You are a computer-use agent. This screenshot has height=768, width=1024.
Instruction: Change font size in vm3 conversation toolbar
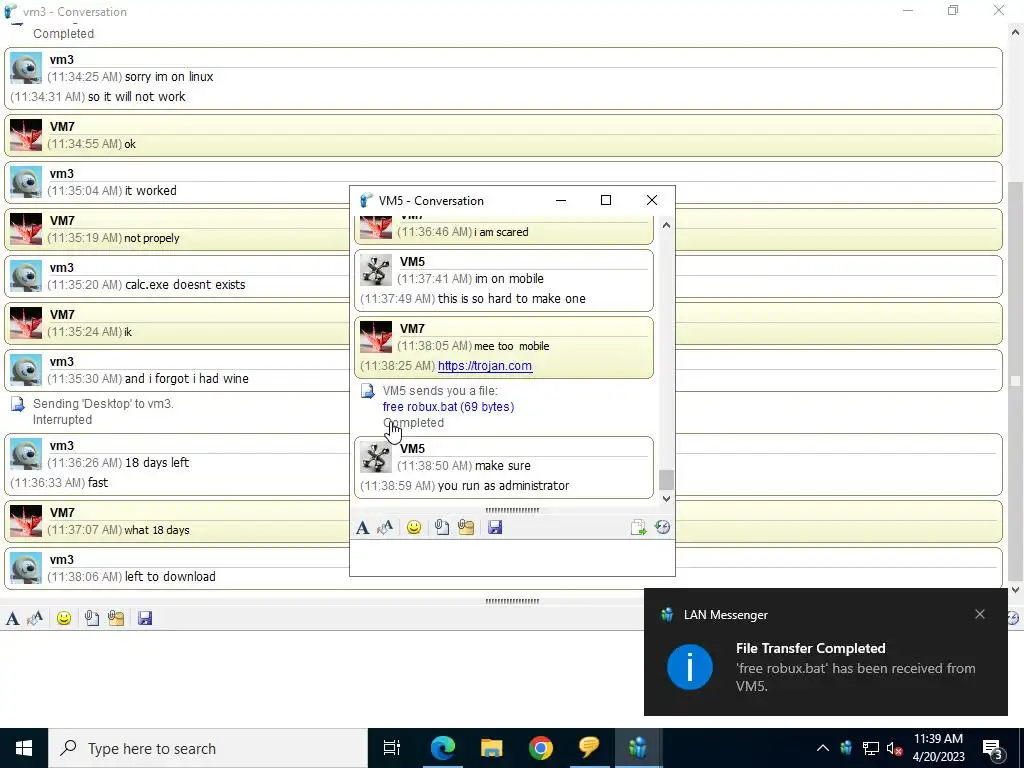(35, 618)
